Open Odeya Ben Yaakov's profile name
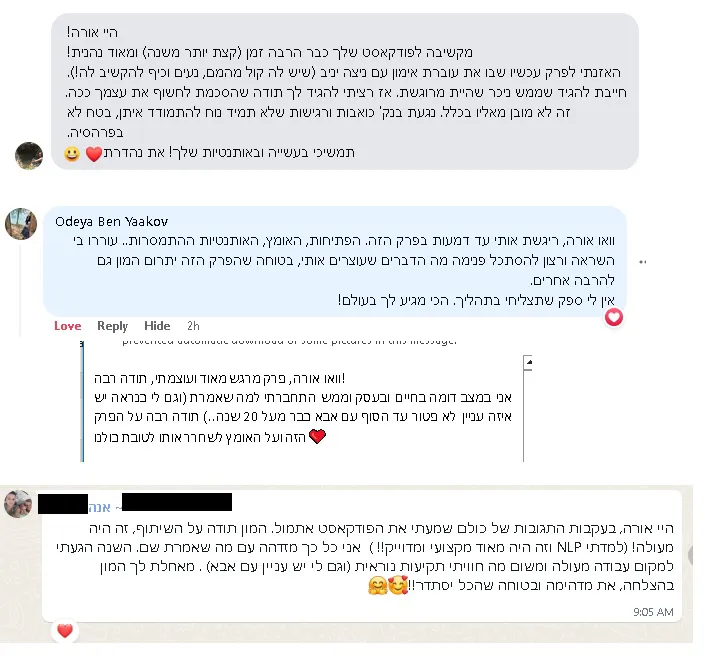 coord(113,221)
